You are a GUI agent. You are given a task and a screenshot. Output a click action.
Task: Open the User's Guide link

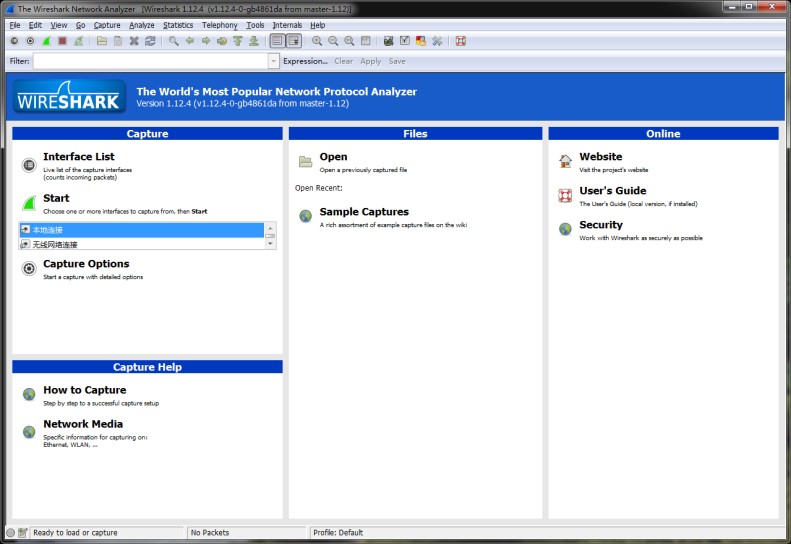point(613,191)
